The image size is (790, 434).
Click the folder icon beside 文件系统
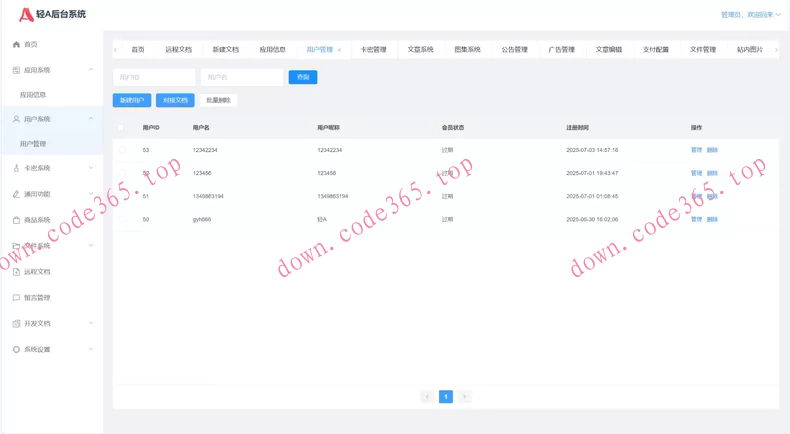(16, 245)
